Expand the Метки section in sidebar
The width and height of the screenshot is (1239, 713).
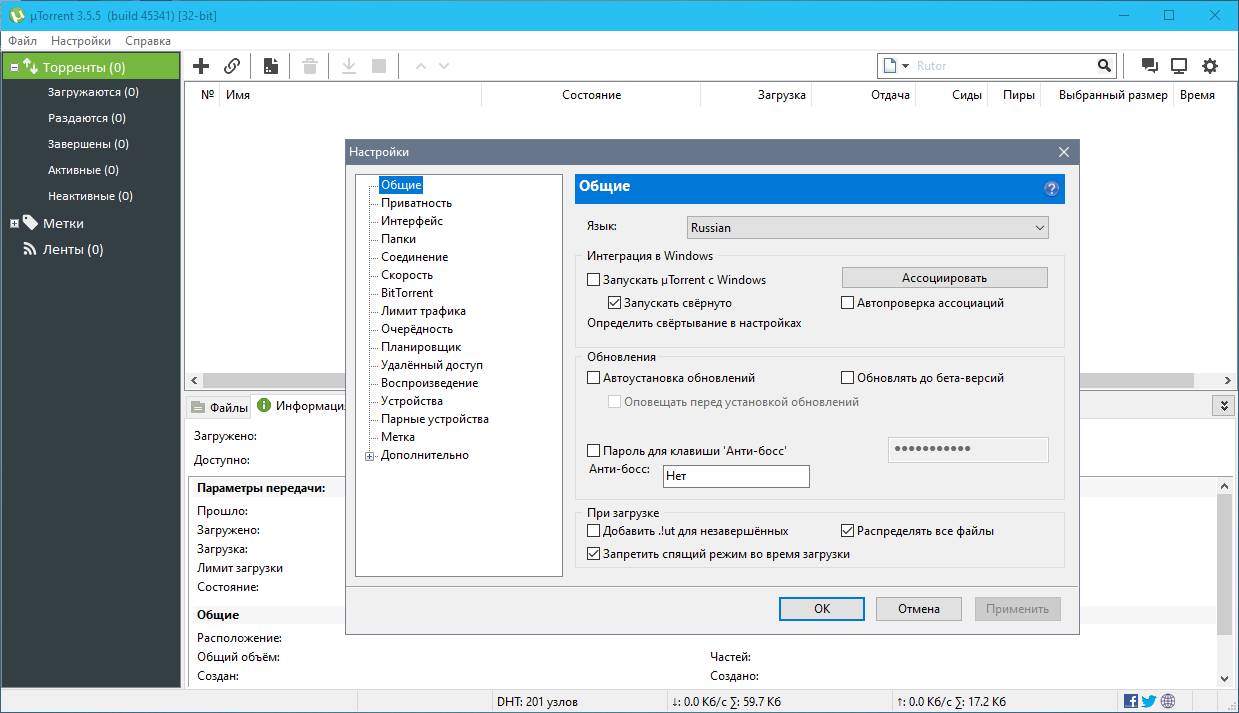(14, 224)
